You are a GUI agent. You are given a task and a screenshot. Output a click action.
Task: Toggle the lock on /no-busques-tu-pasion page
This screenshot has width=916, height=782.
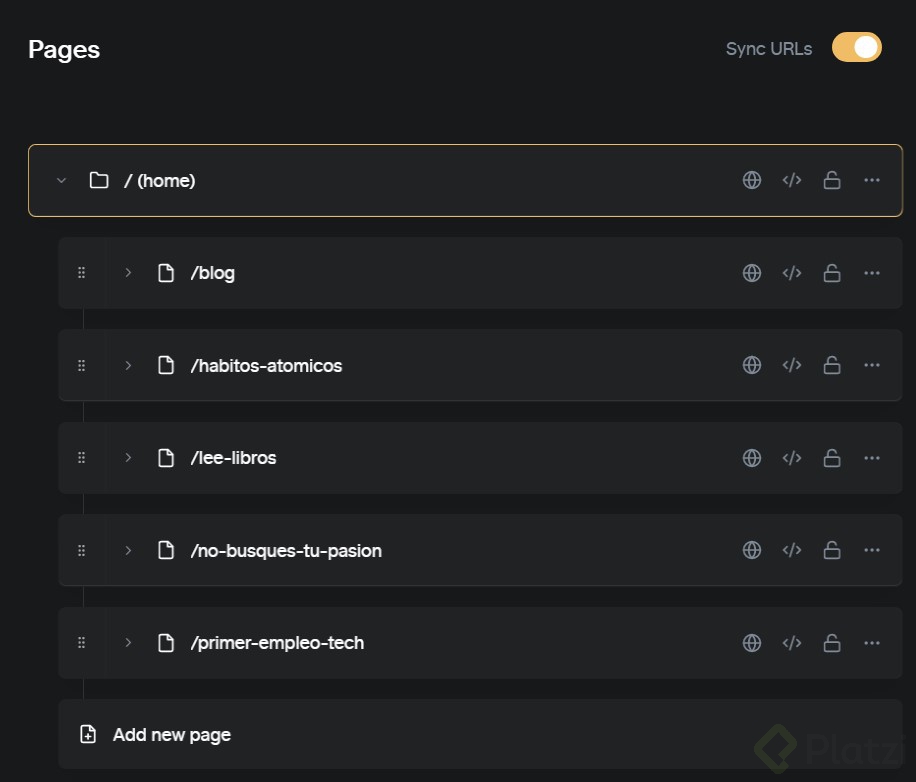pyautogui.click(x=832, y=550)
